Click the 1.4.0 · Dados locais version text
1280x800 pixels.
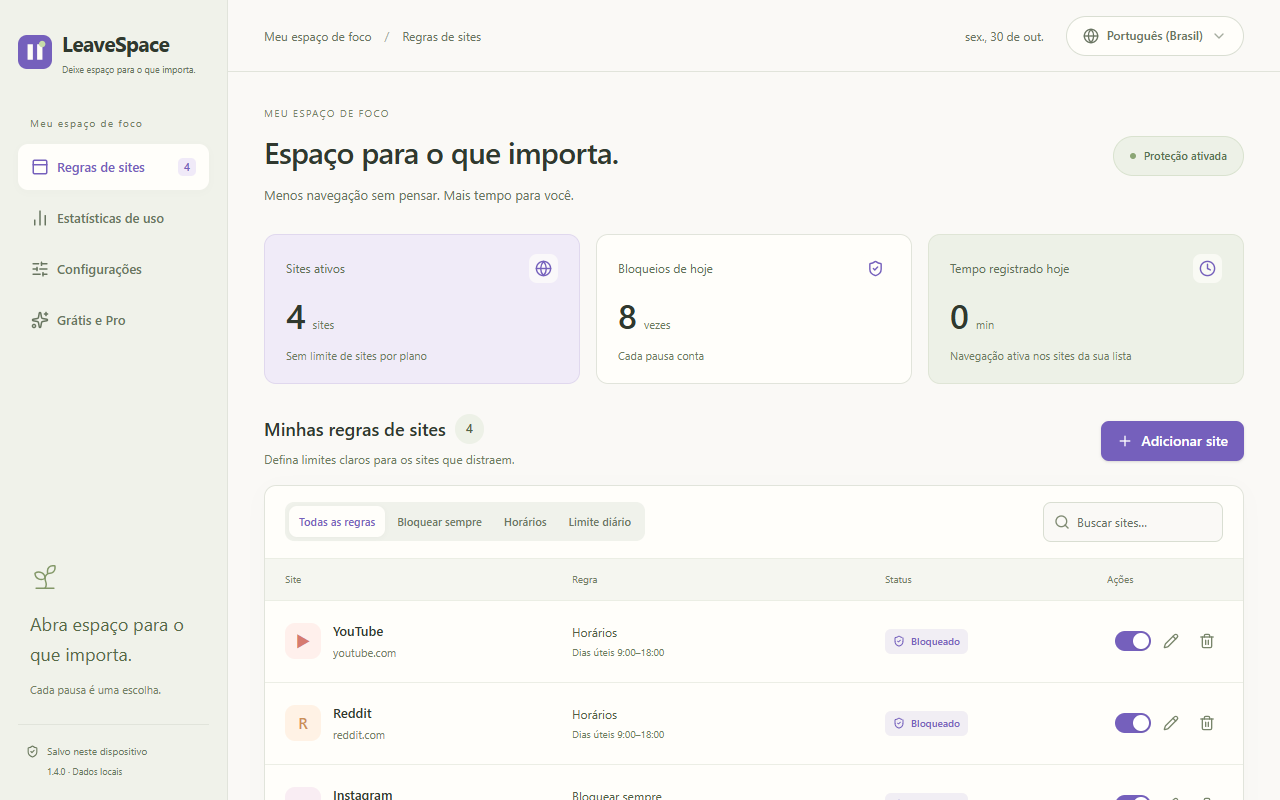click(x=84, y=772)
